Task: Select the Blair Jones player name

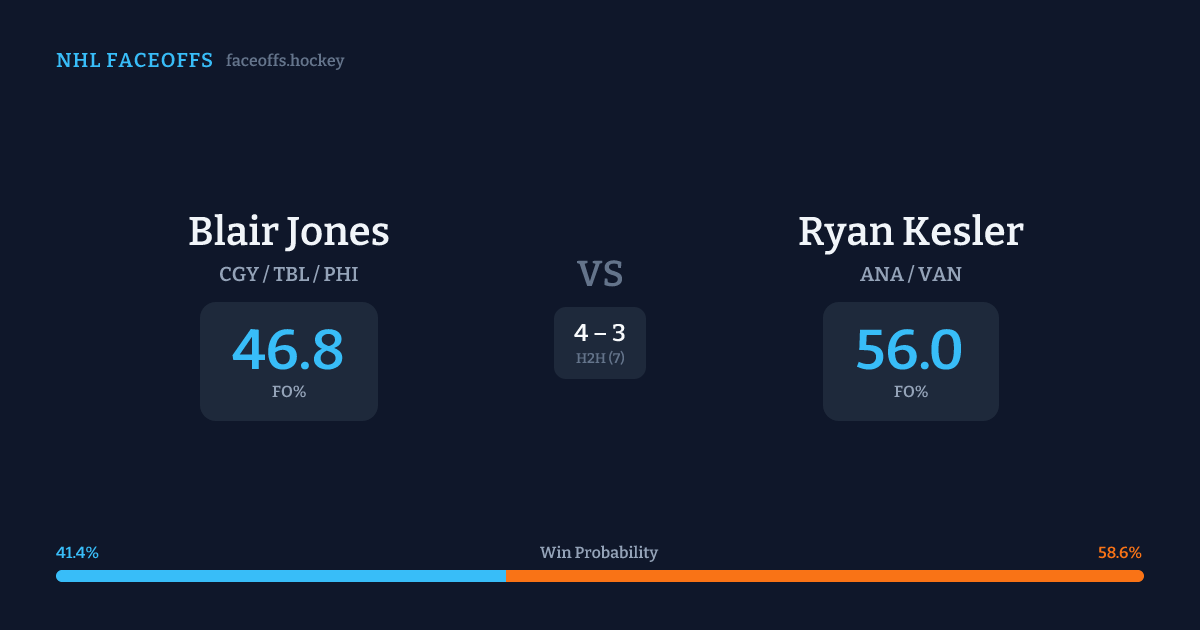Action: pyautogui.click(x=288, y=232)
